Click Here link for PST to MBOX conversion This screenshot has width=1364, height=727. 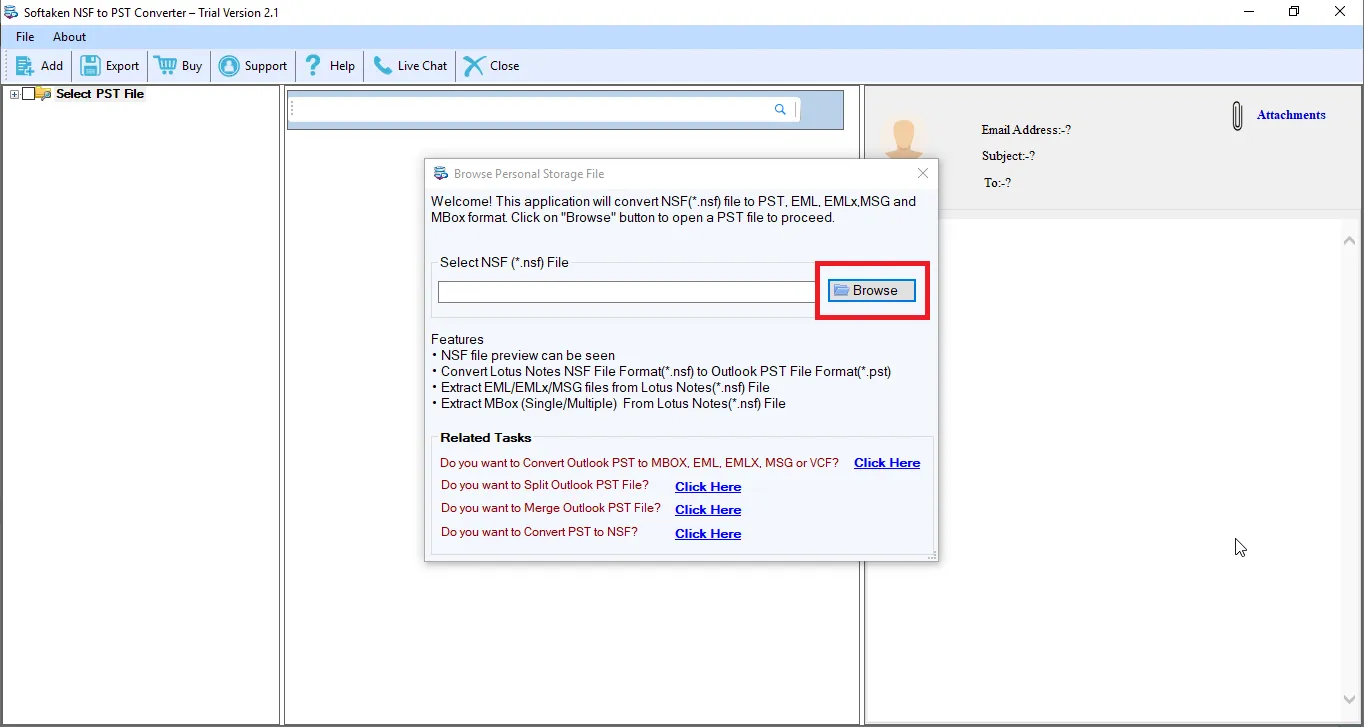(887, 463)
